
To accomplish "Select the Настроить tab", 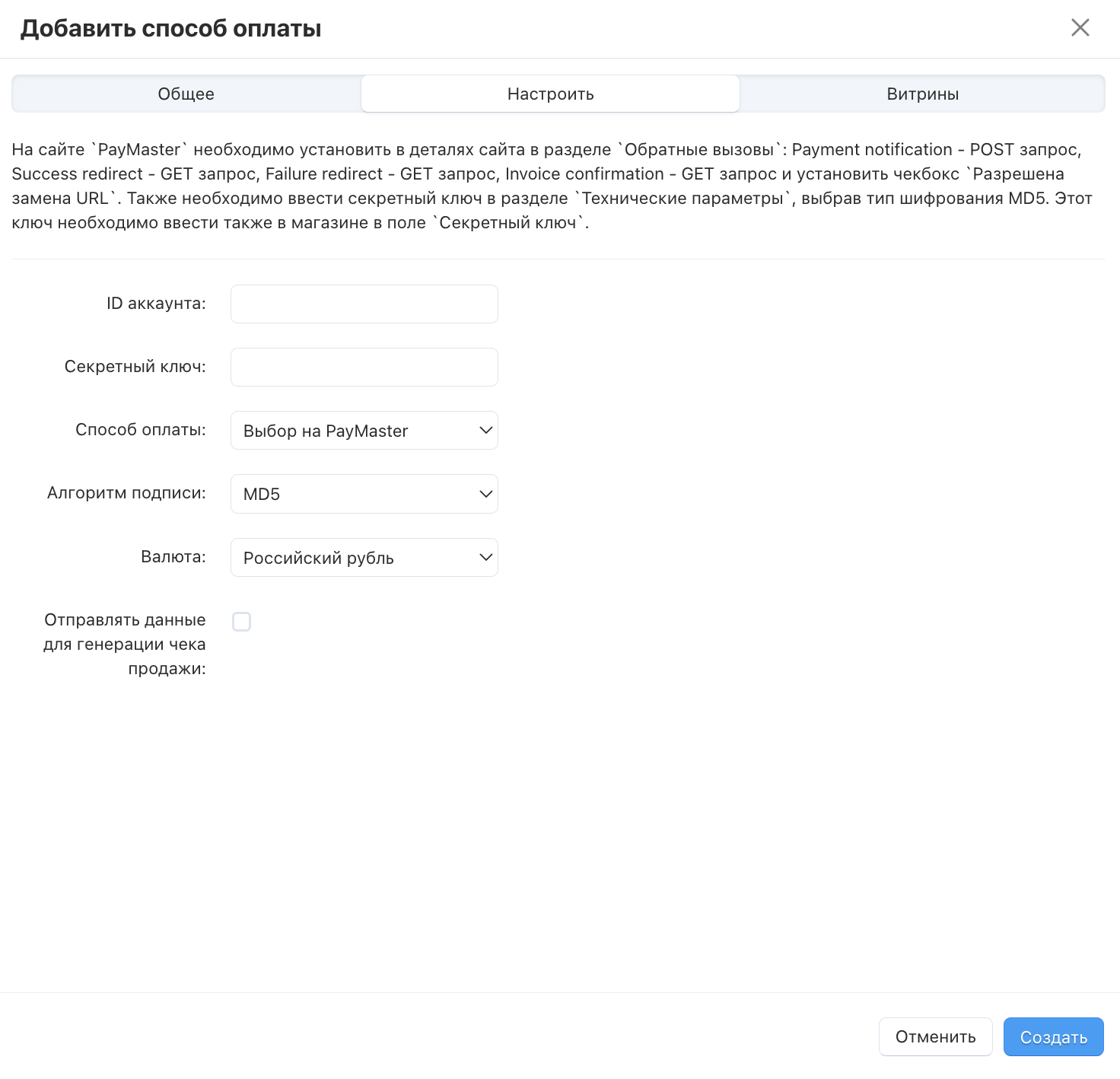I will click(x=550, y=94).
